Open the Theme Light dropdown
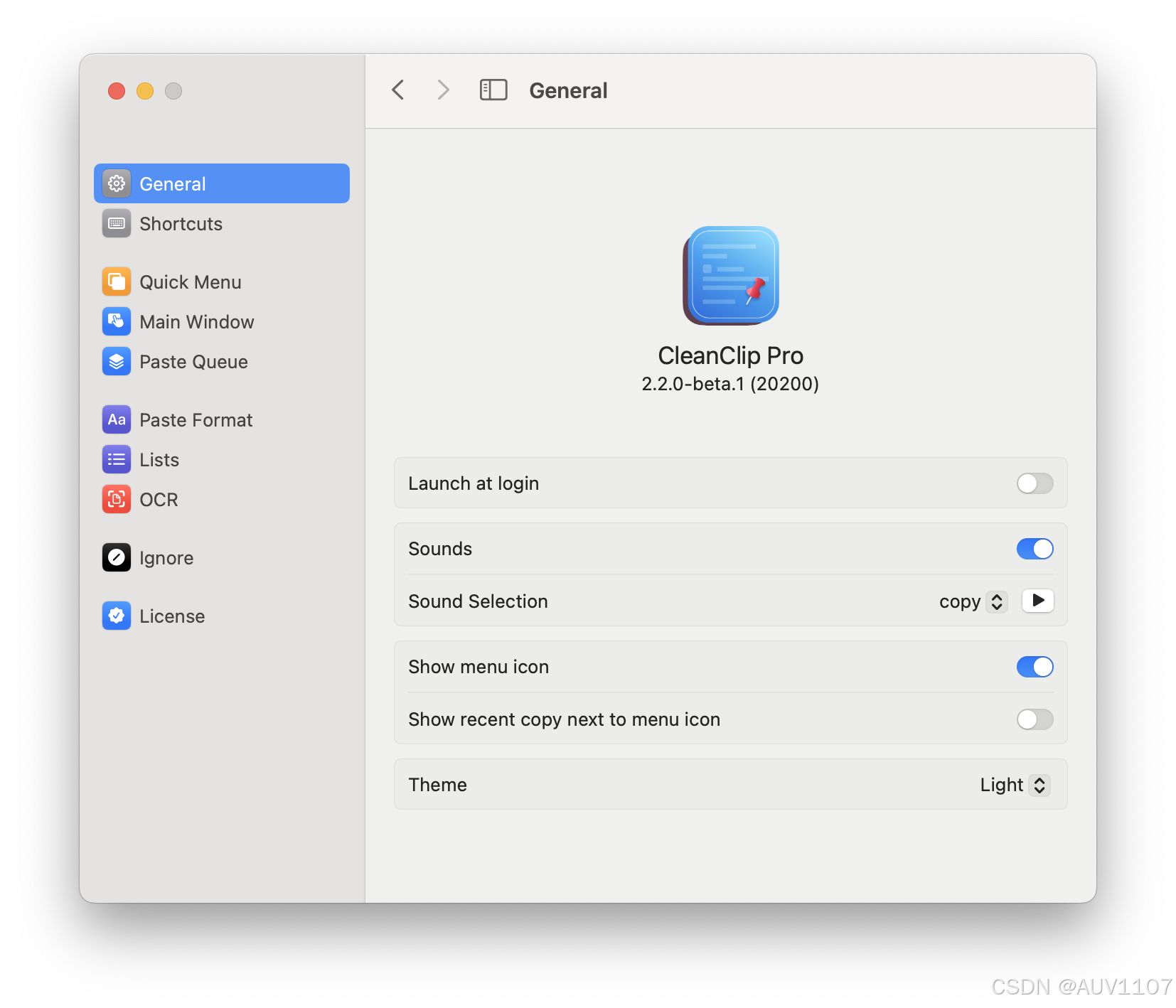The height and width of the screenshot is (1008, 1176). (x=1015, y=785)
